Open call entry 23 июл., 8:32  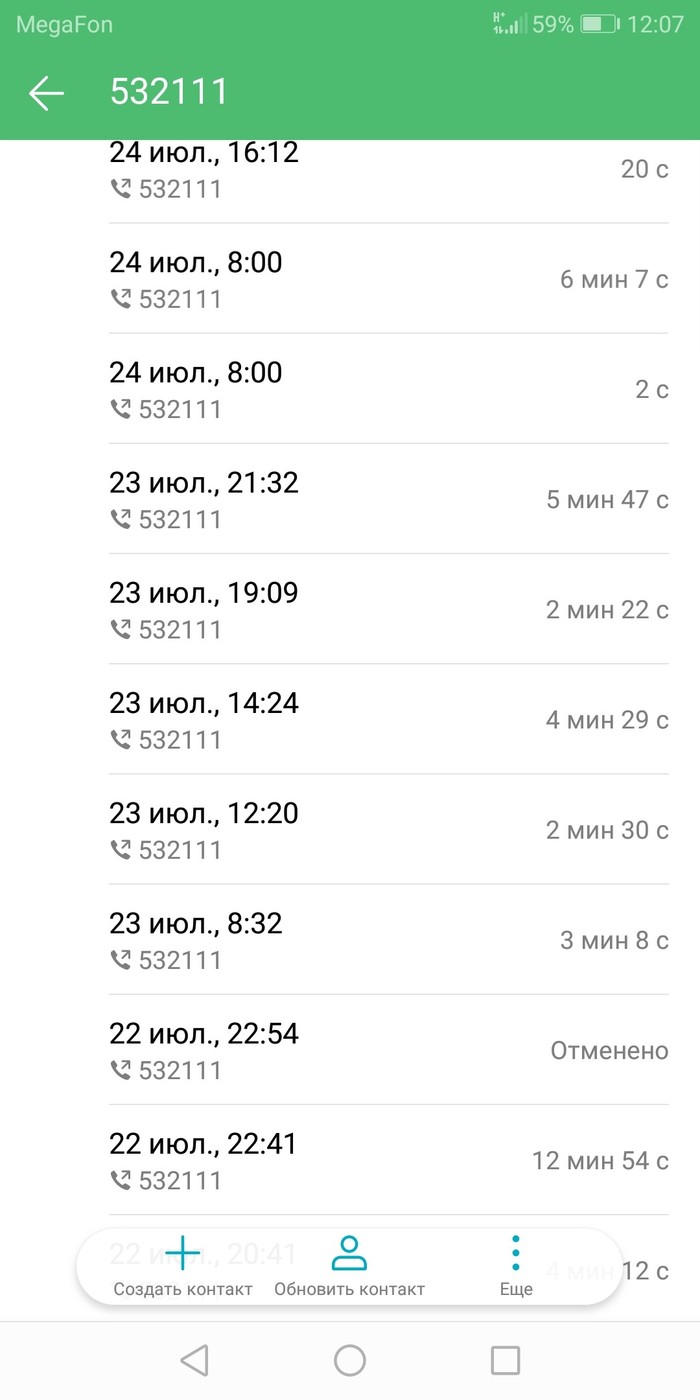pos(388,939)
